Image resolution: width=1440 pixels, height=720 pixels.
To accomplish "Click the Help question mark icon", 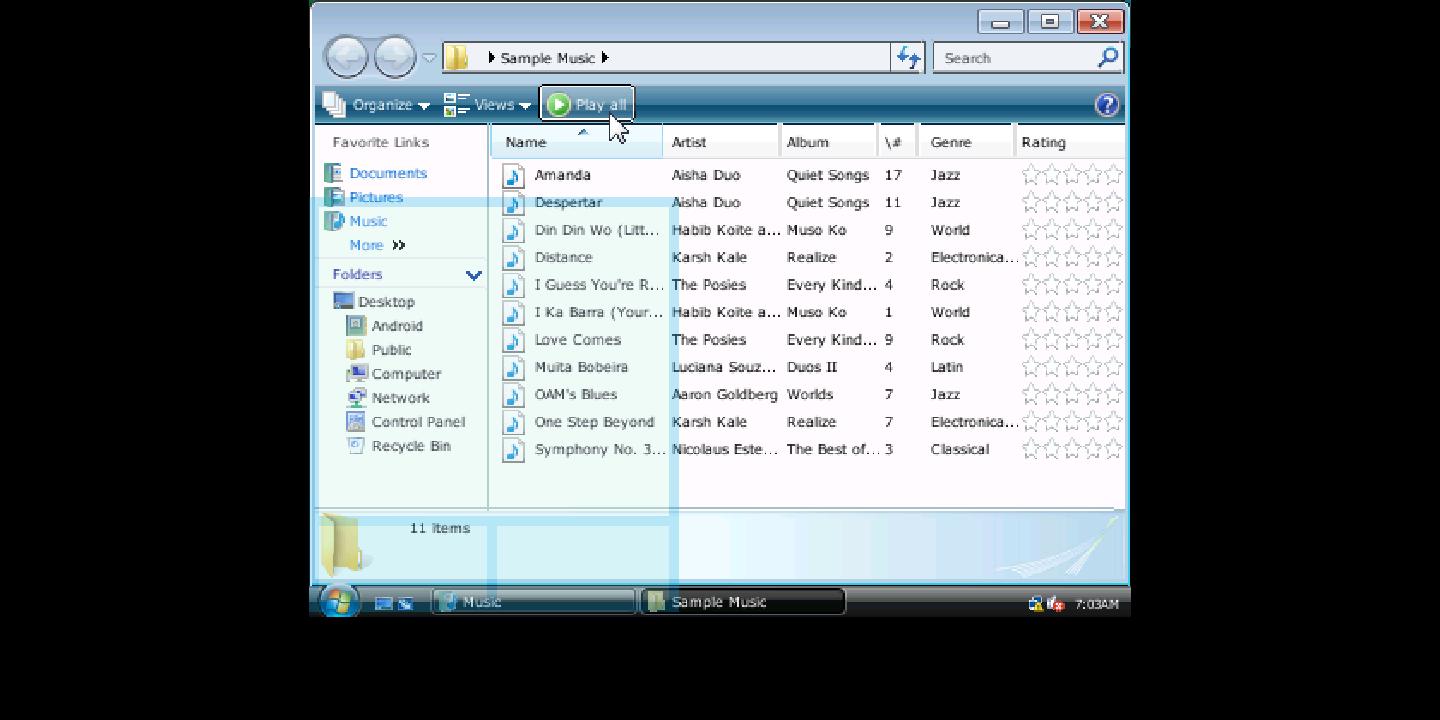I will pos(1107,105).
